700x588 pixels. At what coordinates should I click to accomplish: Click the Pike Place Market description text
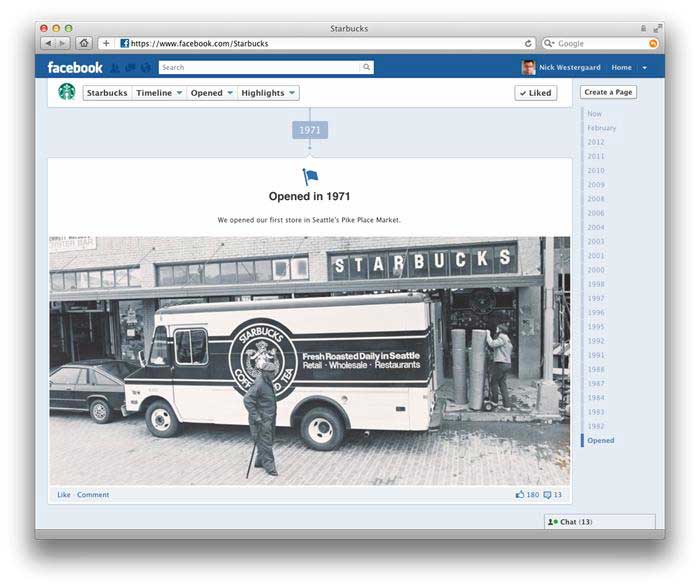pos(309,220)
